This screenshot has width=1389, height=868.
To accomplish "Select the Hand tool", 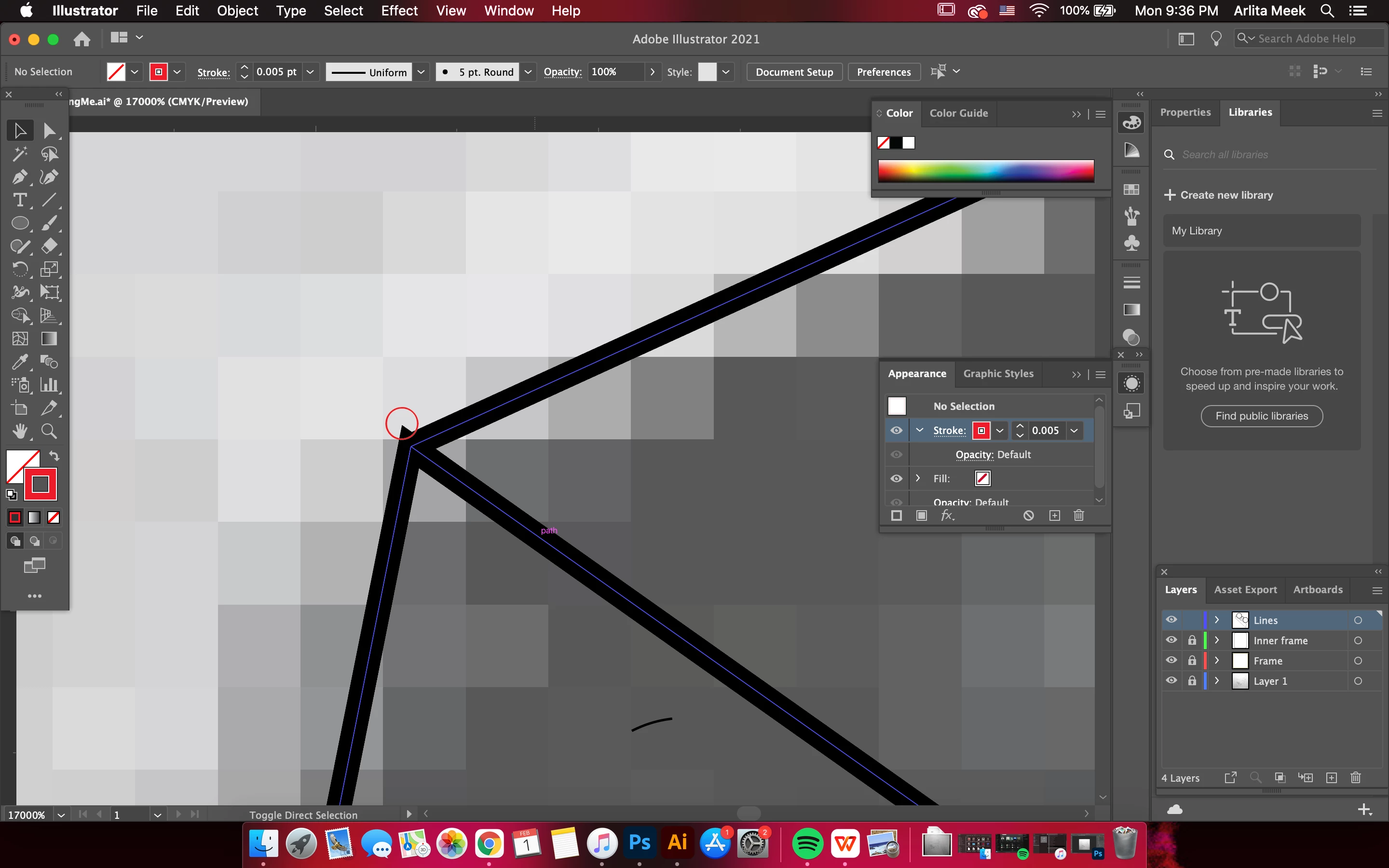I will click(19, 431).
